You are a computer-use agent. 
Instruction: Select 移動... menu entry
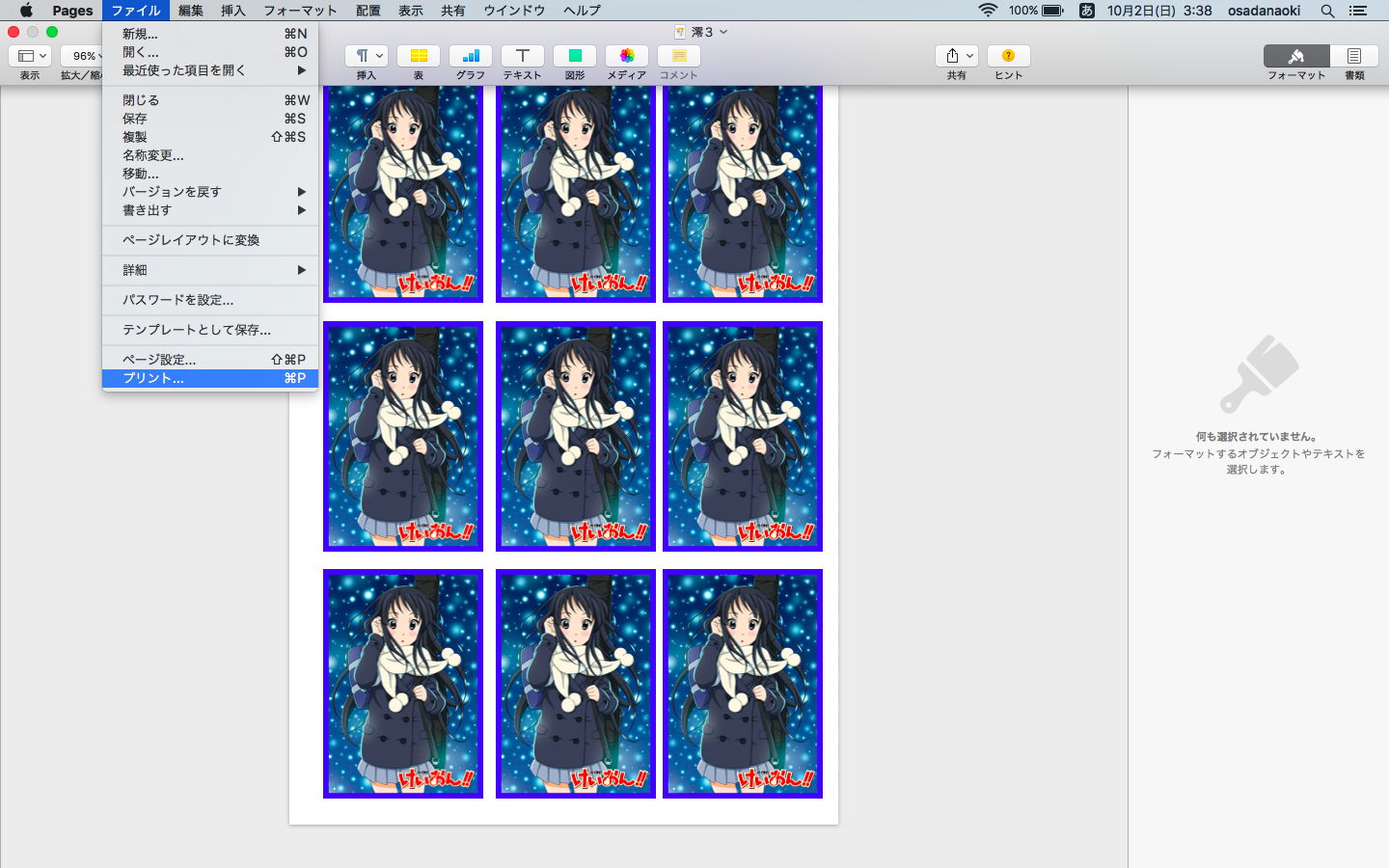click(210, 174)
